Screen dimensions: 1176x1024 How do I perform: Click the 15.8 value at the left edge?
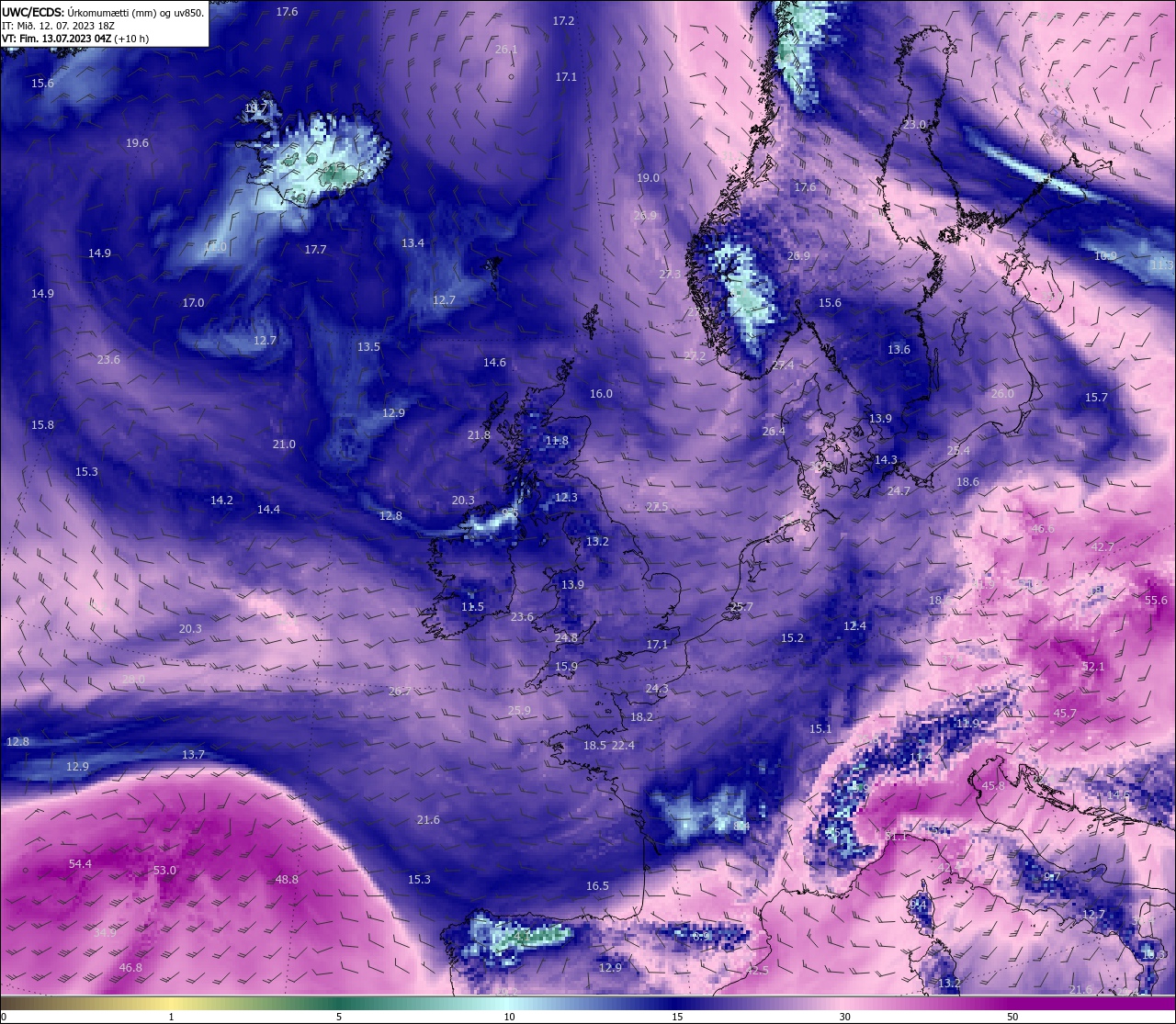click(x=42, y=425)
